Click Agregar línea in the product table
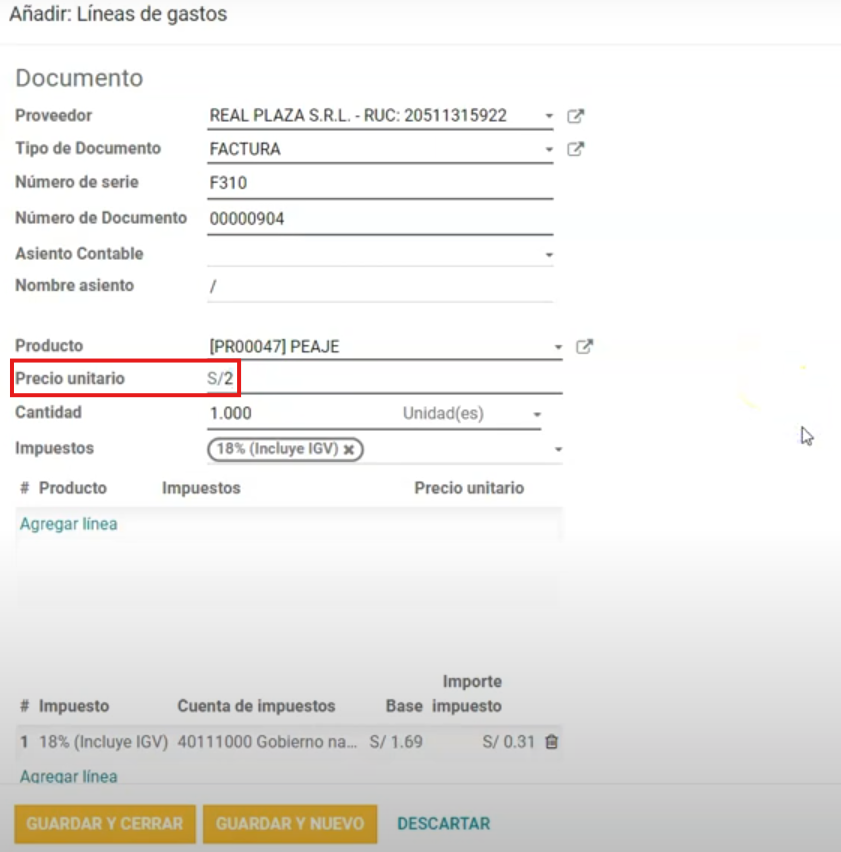This screenshot has height=852, width=841. [68, 523]
